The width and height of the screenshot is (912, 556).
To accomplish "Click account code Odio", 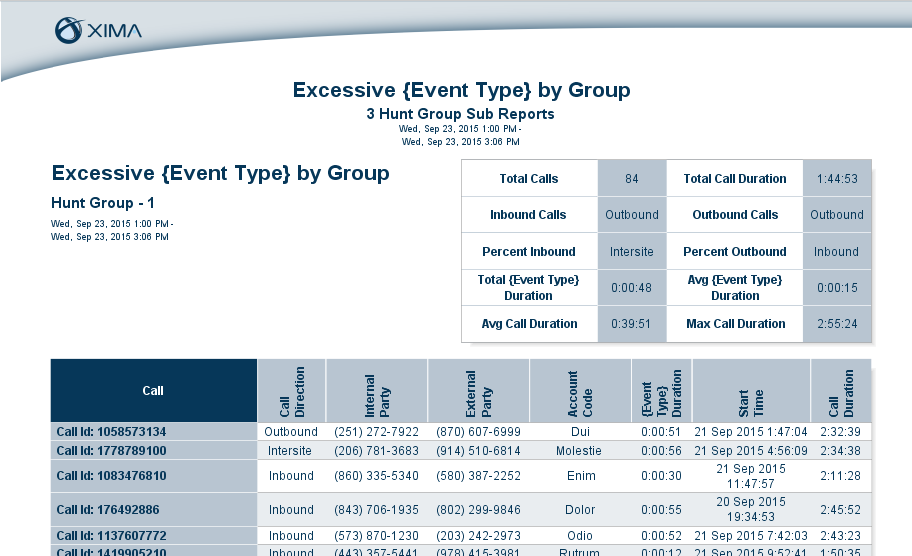I will click(580, 536).
